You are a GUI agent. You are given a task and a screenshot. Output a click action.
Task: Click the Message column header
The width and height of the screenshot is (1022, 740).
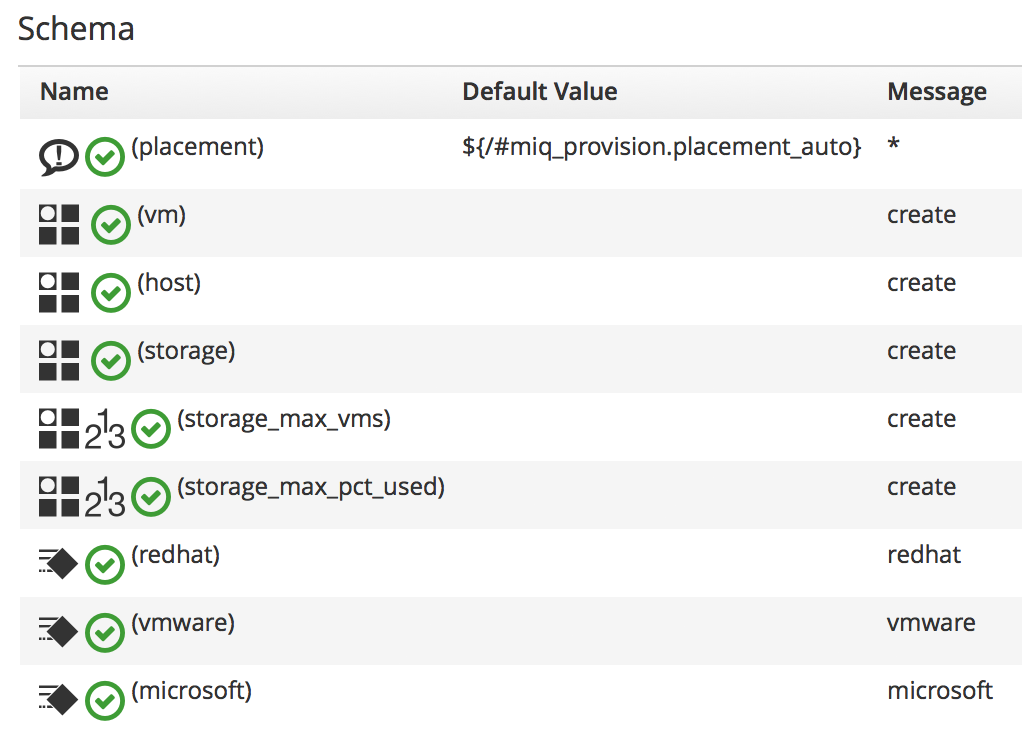click(x=936, y=92)
